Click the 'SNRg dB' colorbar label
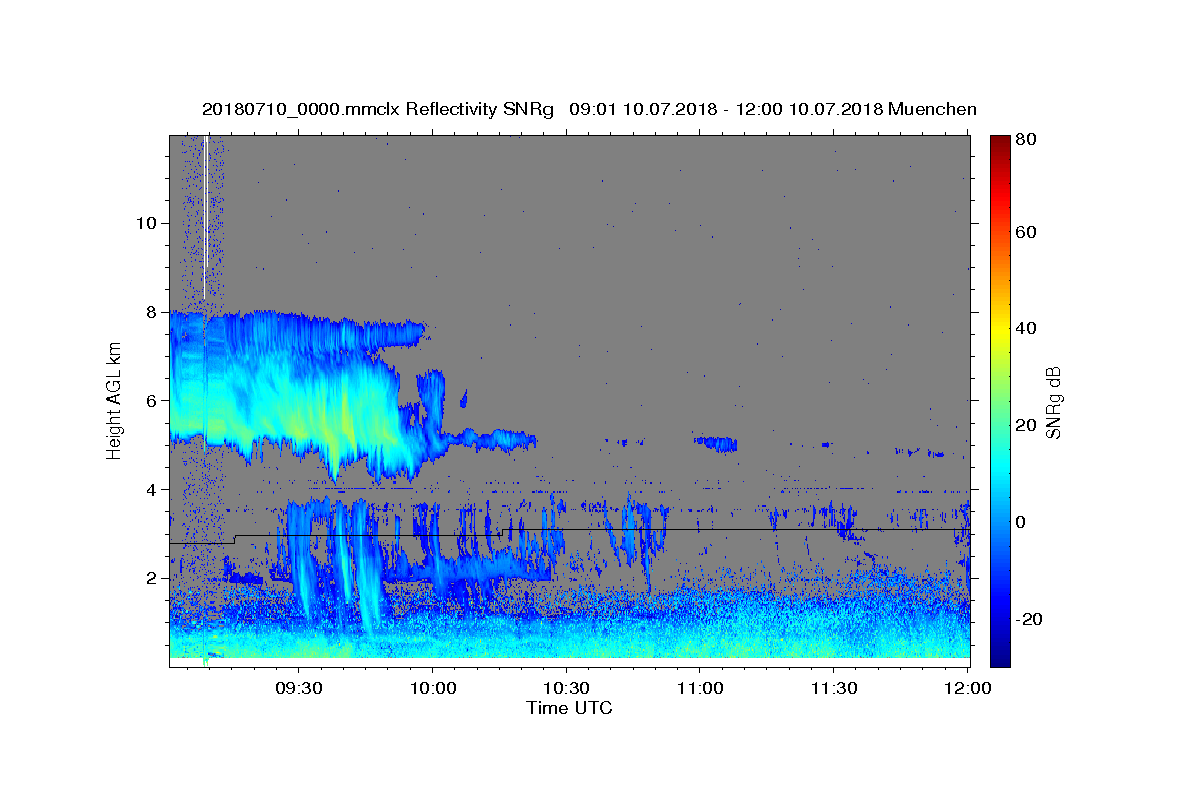 (1052, 402)
